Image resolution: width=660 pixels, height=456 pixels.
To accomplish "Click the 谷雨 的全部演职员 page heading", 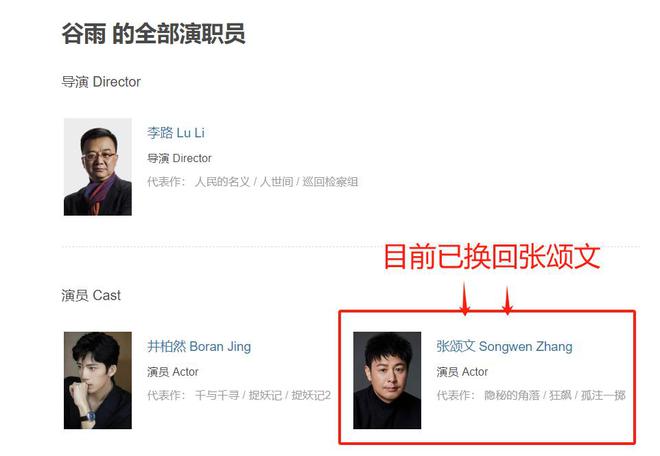I will point(154,34).
